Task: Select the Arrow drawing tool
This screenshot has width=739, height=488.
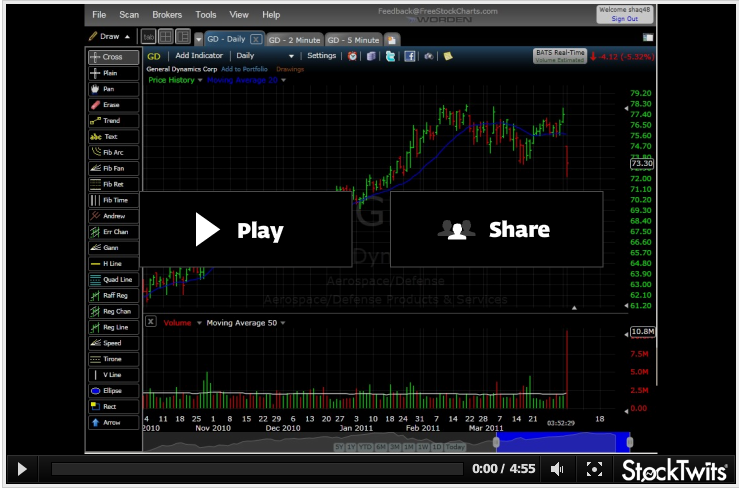Action: [113, 422]
